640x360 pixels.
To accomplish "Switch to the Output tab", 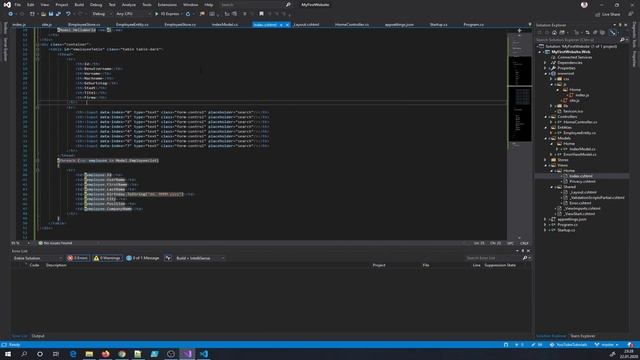I will (38, 336).
